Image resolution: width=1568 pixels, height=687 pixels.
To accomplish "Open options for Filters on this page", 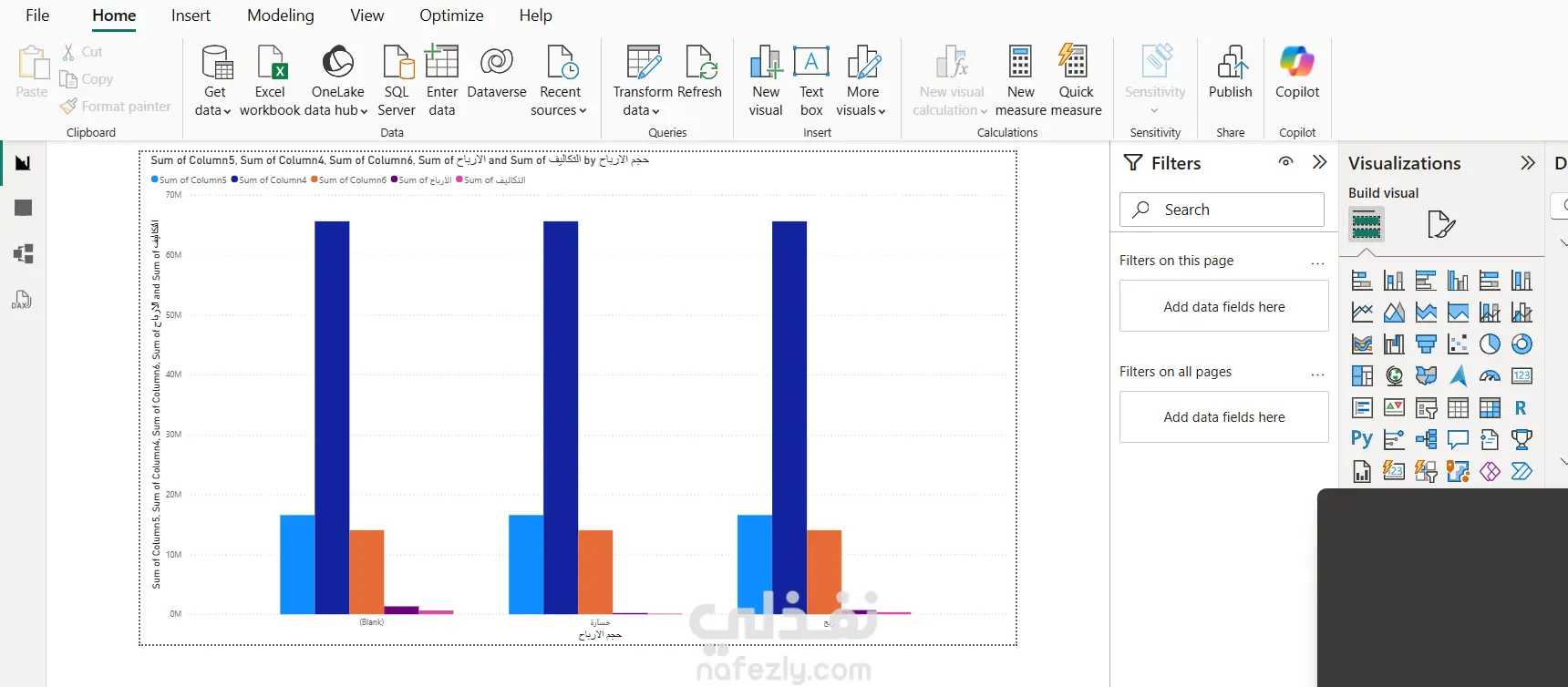I will (x=1317, y=262).
